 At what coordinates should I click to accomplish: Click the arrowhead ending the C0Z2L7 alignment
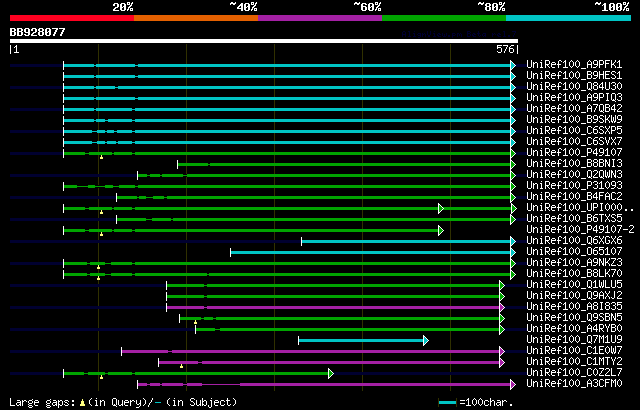tap(331, 374)
